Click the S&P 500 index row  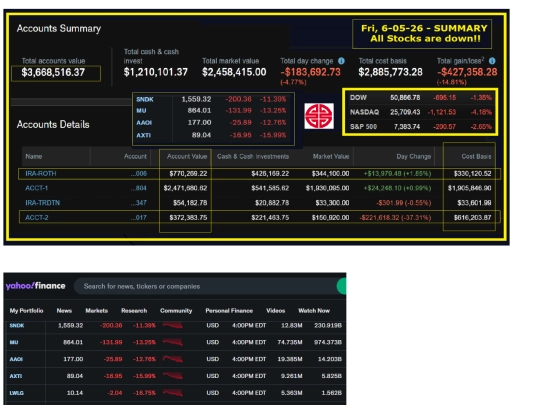coord(420,127)
